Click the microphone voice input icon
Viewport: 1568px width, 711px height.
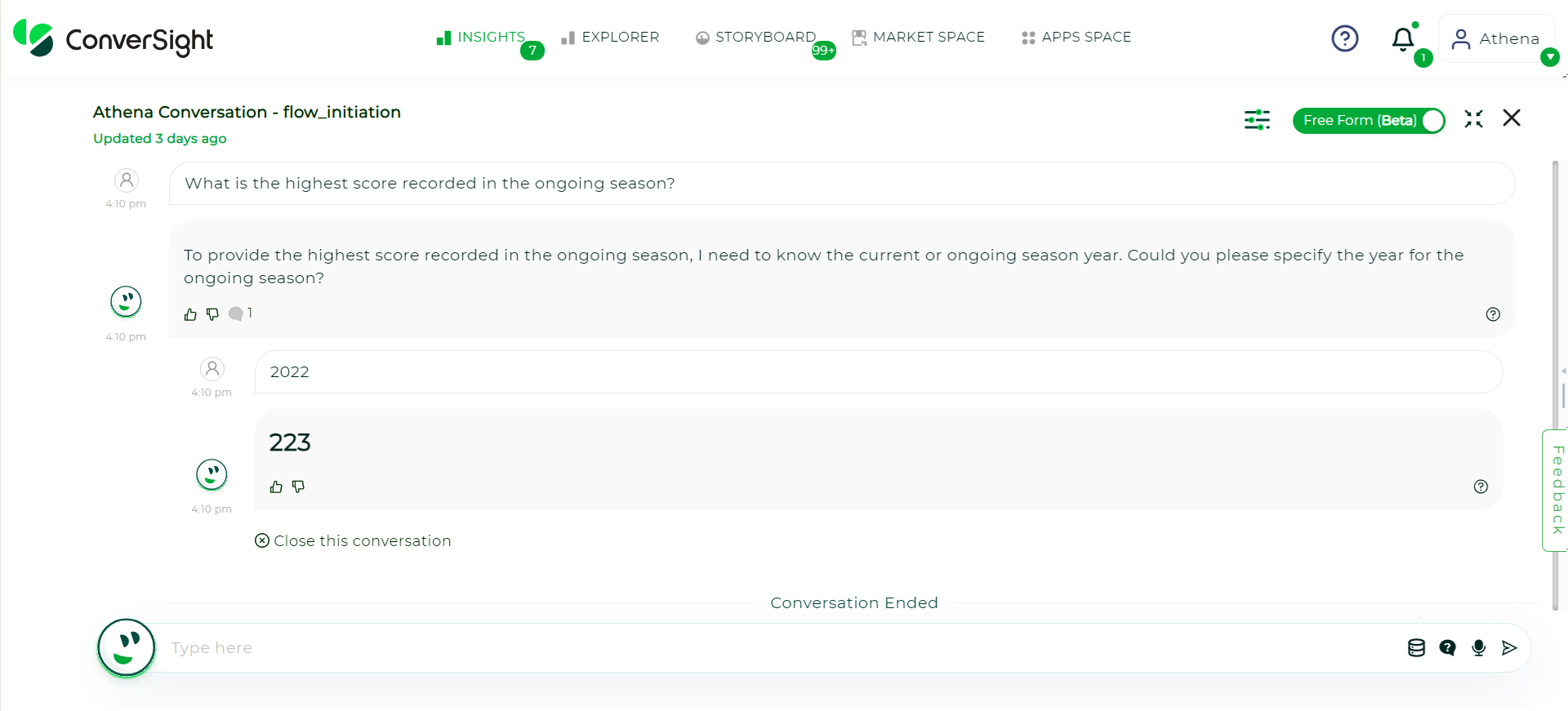click(1478, 647)
